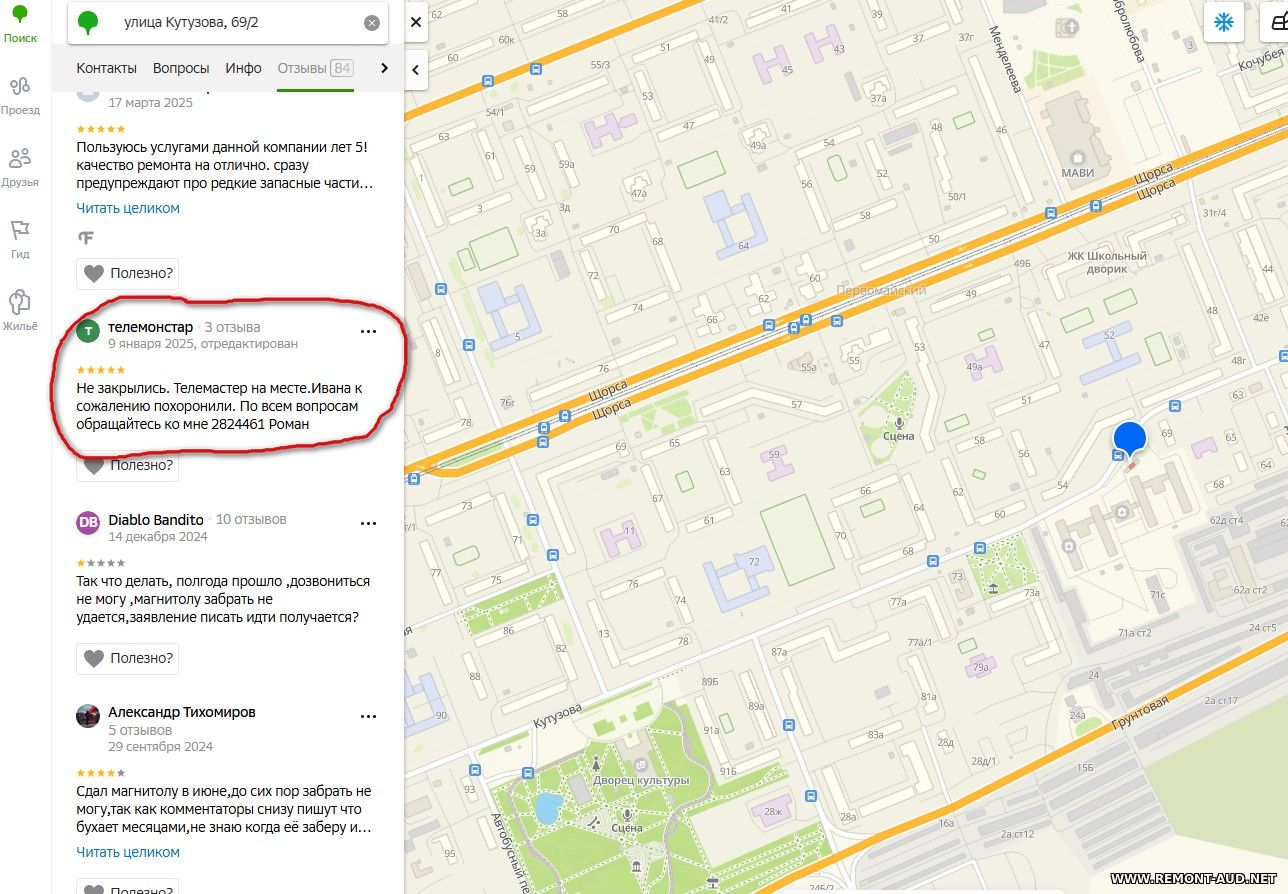The image size is (1288, 894).
Task: Click the snowflake button on the map
Action: click(1223, 23)
